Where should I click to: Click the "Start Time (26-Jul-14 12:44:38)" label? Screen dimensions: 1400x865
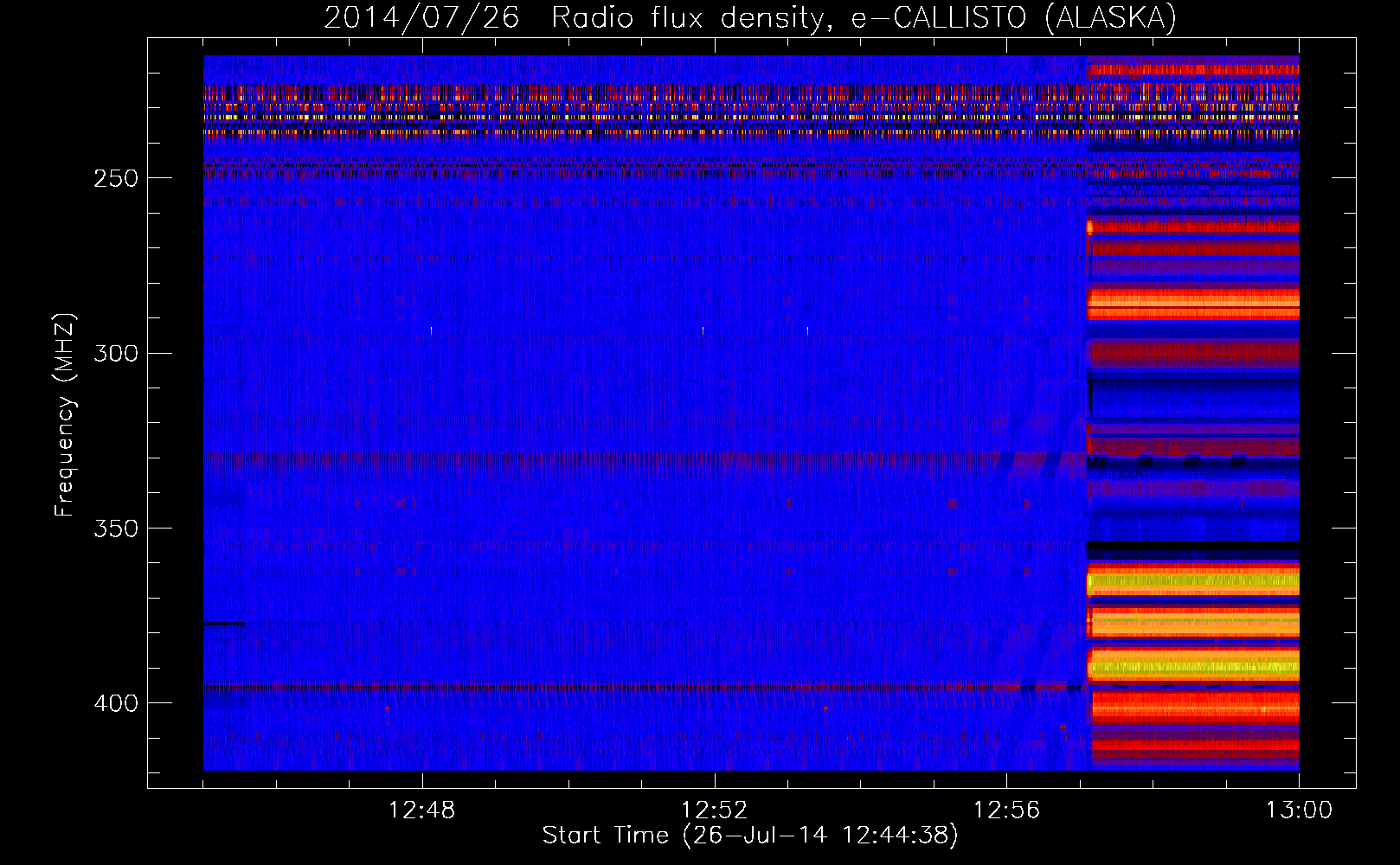coord(750,836)
